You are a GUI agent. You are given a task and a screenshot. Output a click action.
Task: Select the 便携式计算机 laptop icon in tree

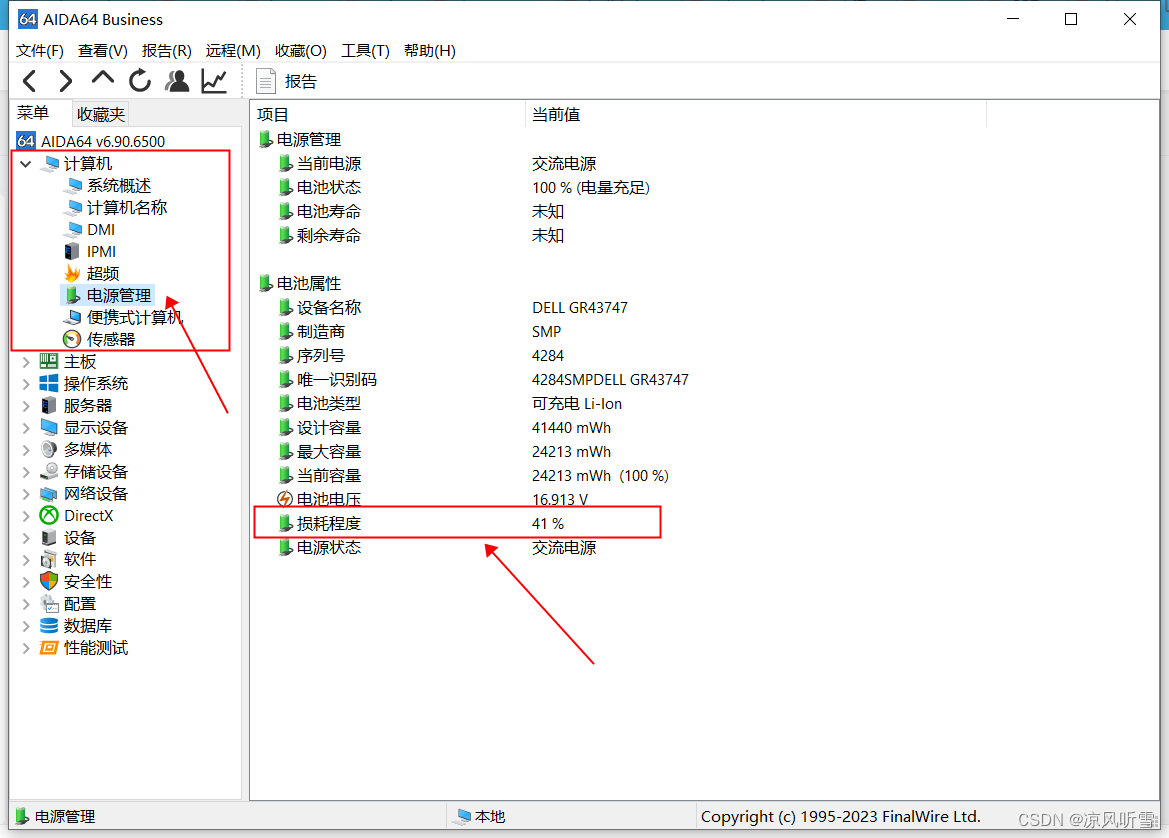tap(73, 317)
